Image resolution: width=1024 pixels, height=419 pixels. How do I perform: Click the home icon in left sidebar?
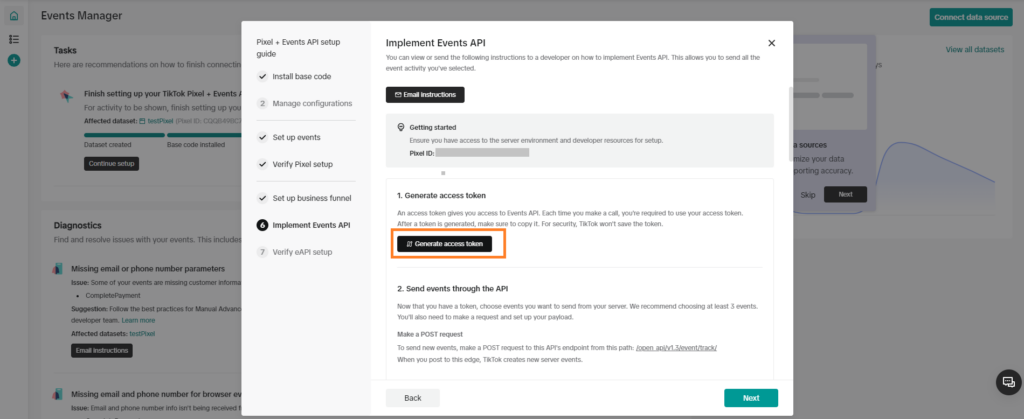click(x=13, y=16)
